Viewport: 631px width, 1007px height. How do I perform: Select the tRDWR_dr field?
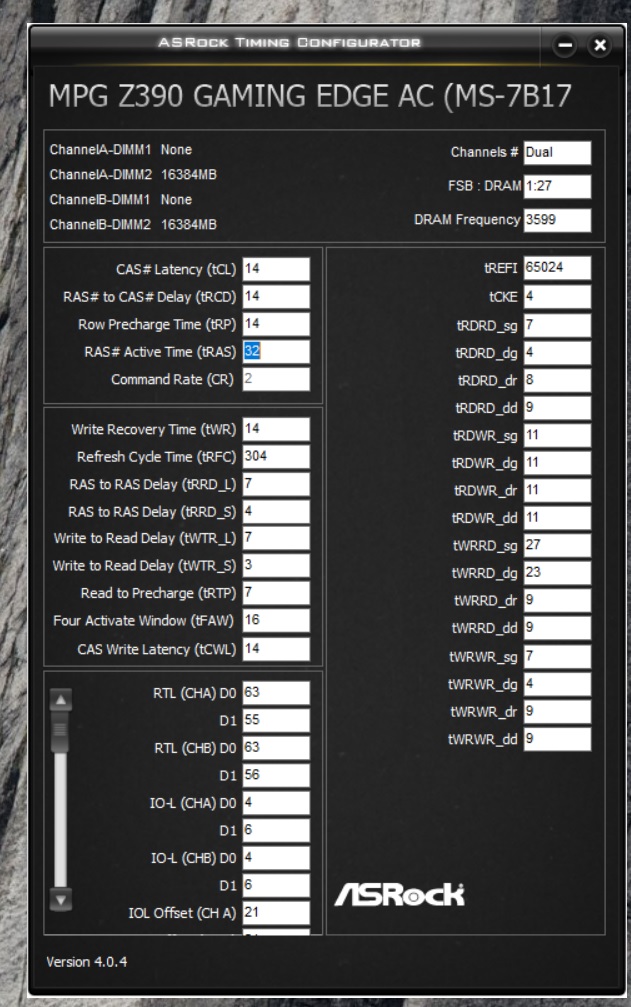[x=557, y=491]
